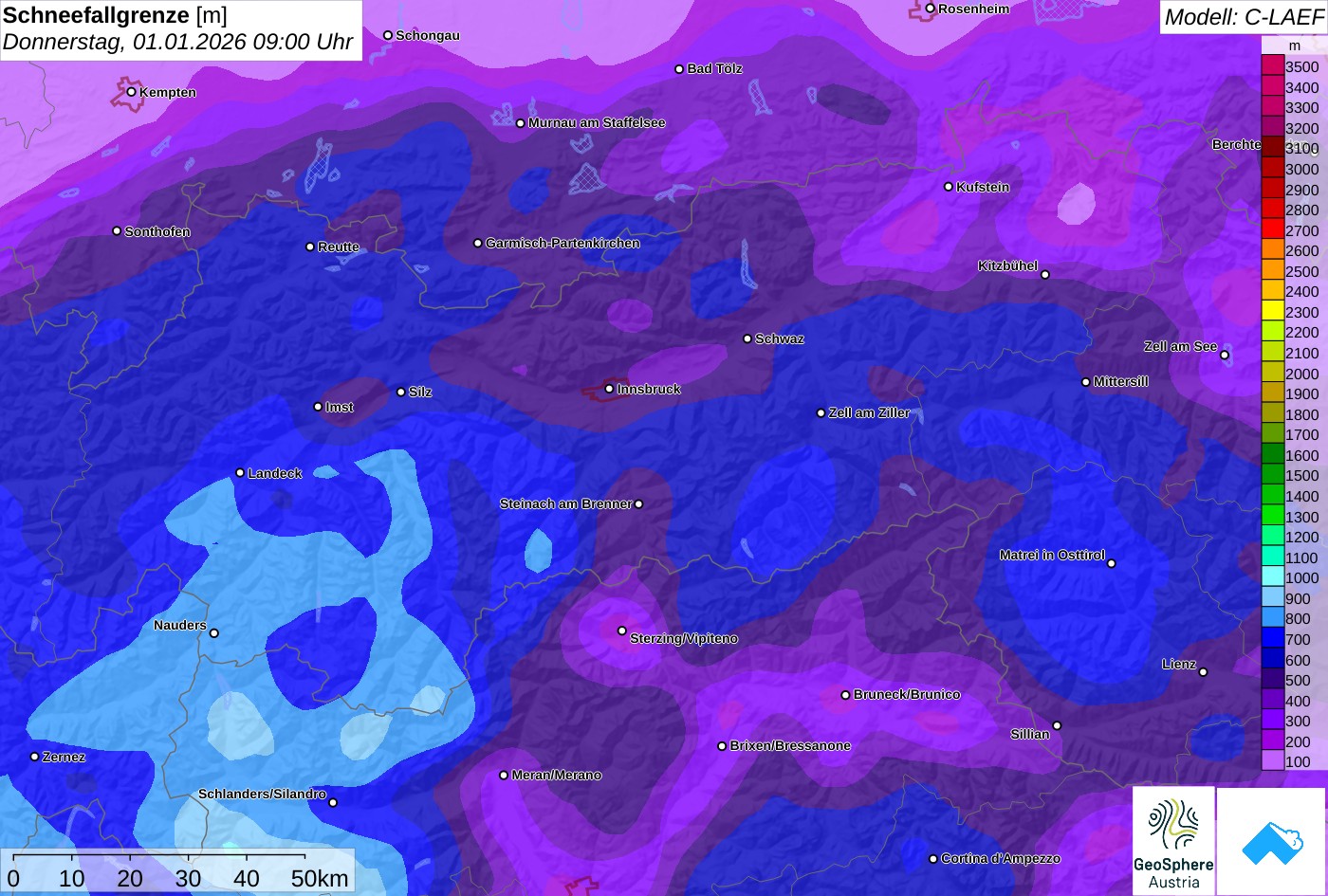This screenshot has width=1328, height=896.
Task: Click the blue 700 m legend swatch
Action: [x=1272, y=639]
